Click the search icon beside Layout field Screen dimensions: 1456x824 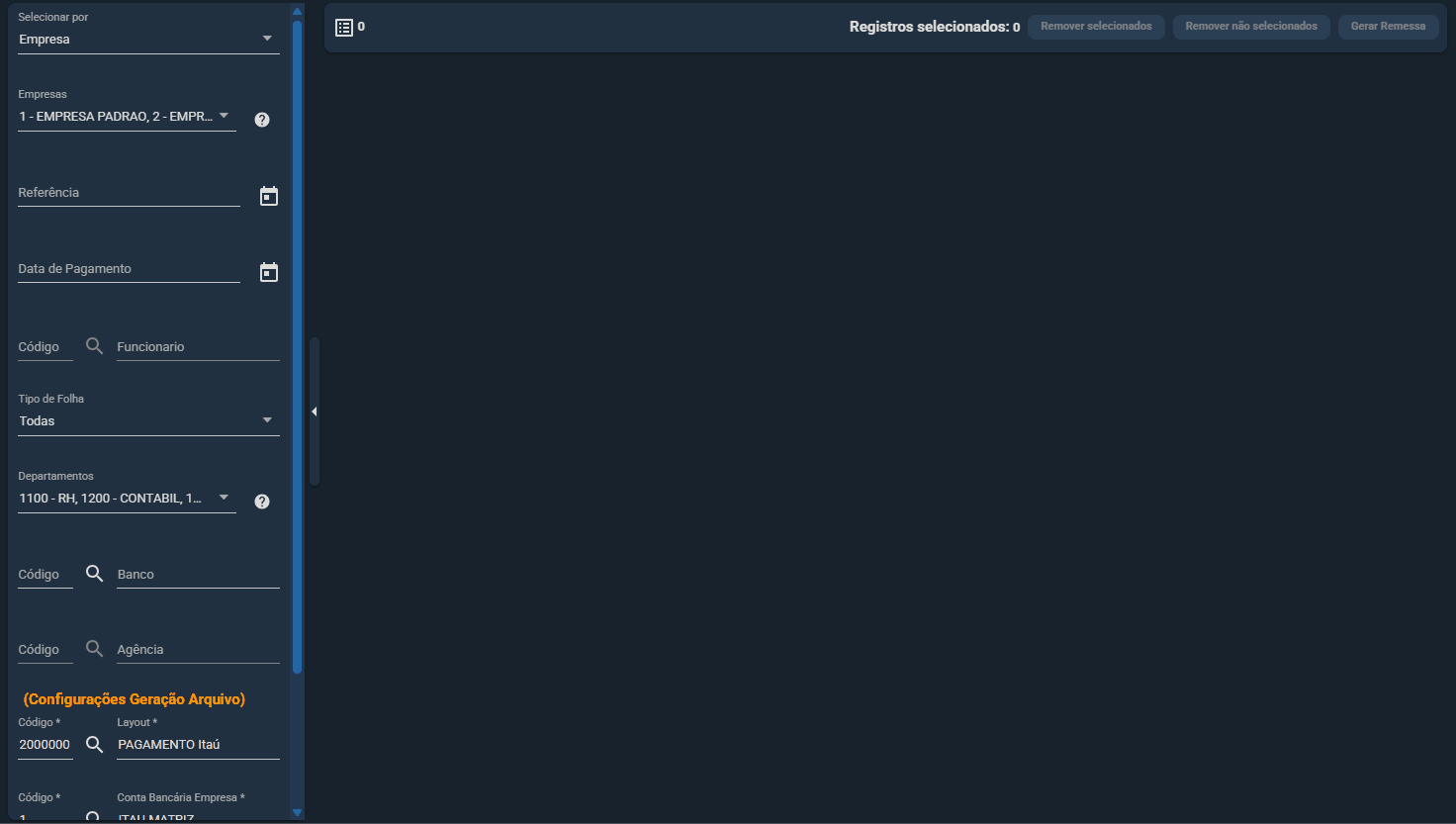pyautogui.click(x=95, y=744)
